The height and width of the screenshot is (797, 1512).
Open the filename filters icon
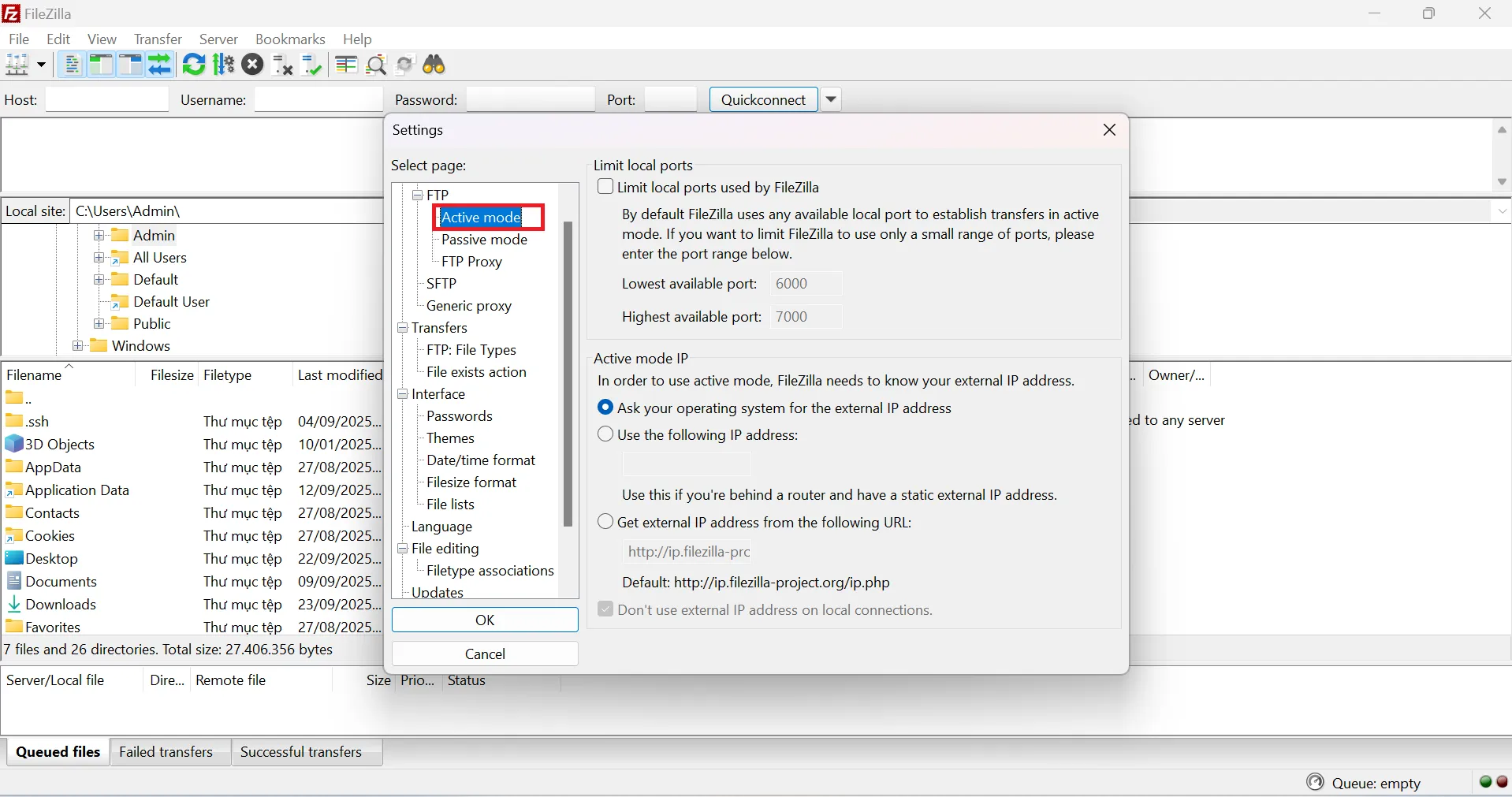[346, 65]
